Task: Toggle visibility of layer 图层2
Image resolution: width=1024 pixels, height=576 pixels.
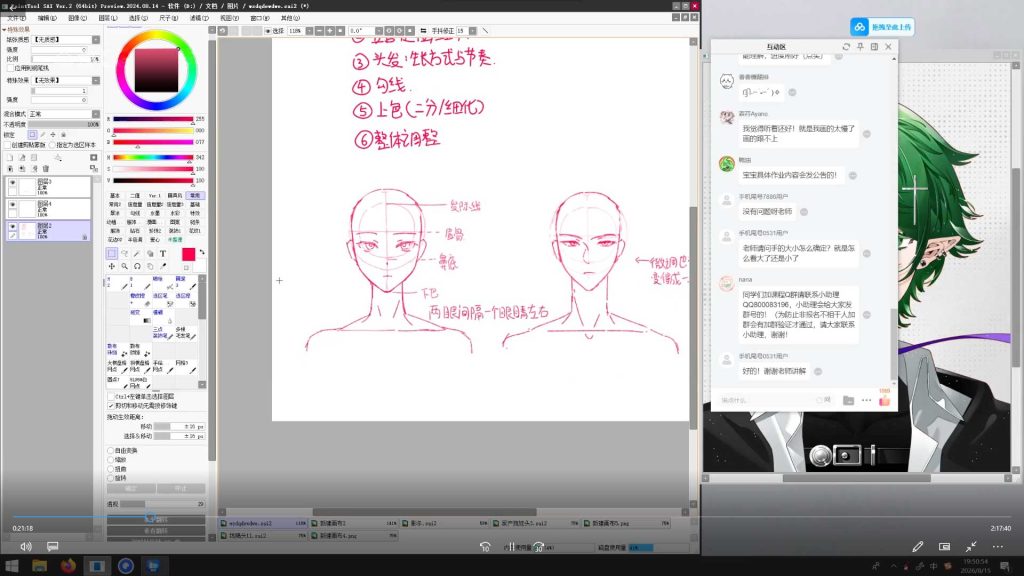Action: click(12, 227)
